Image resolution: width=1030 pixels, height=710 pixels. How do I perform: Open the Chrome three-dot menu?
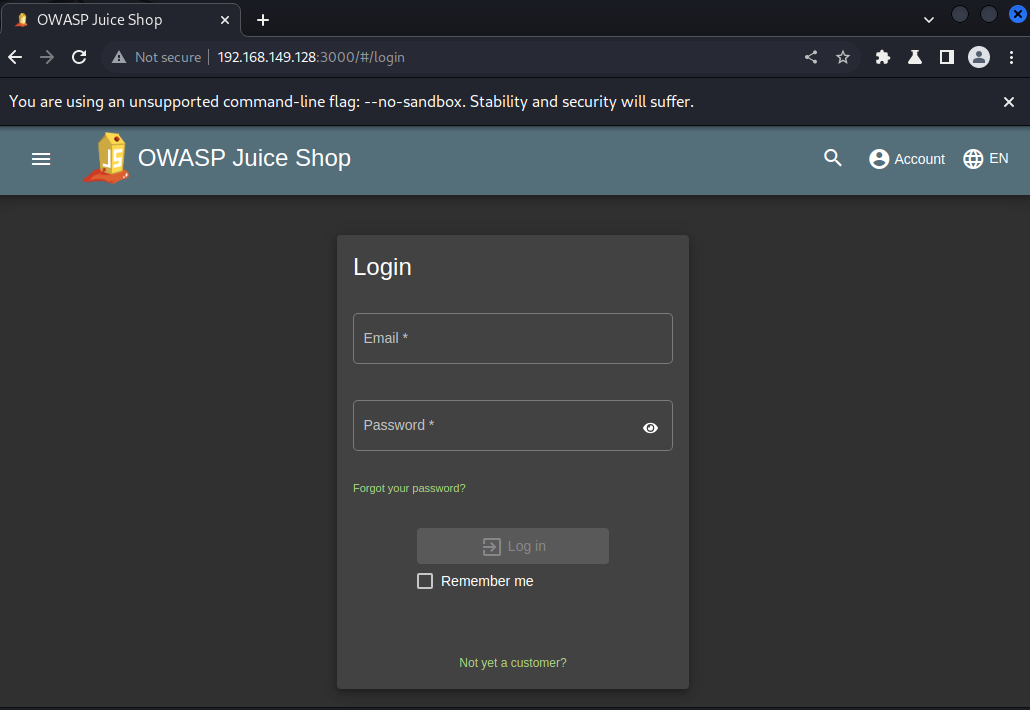point(1011,57)
